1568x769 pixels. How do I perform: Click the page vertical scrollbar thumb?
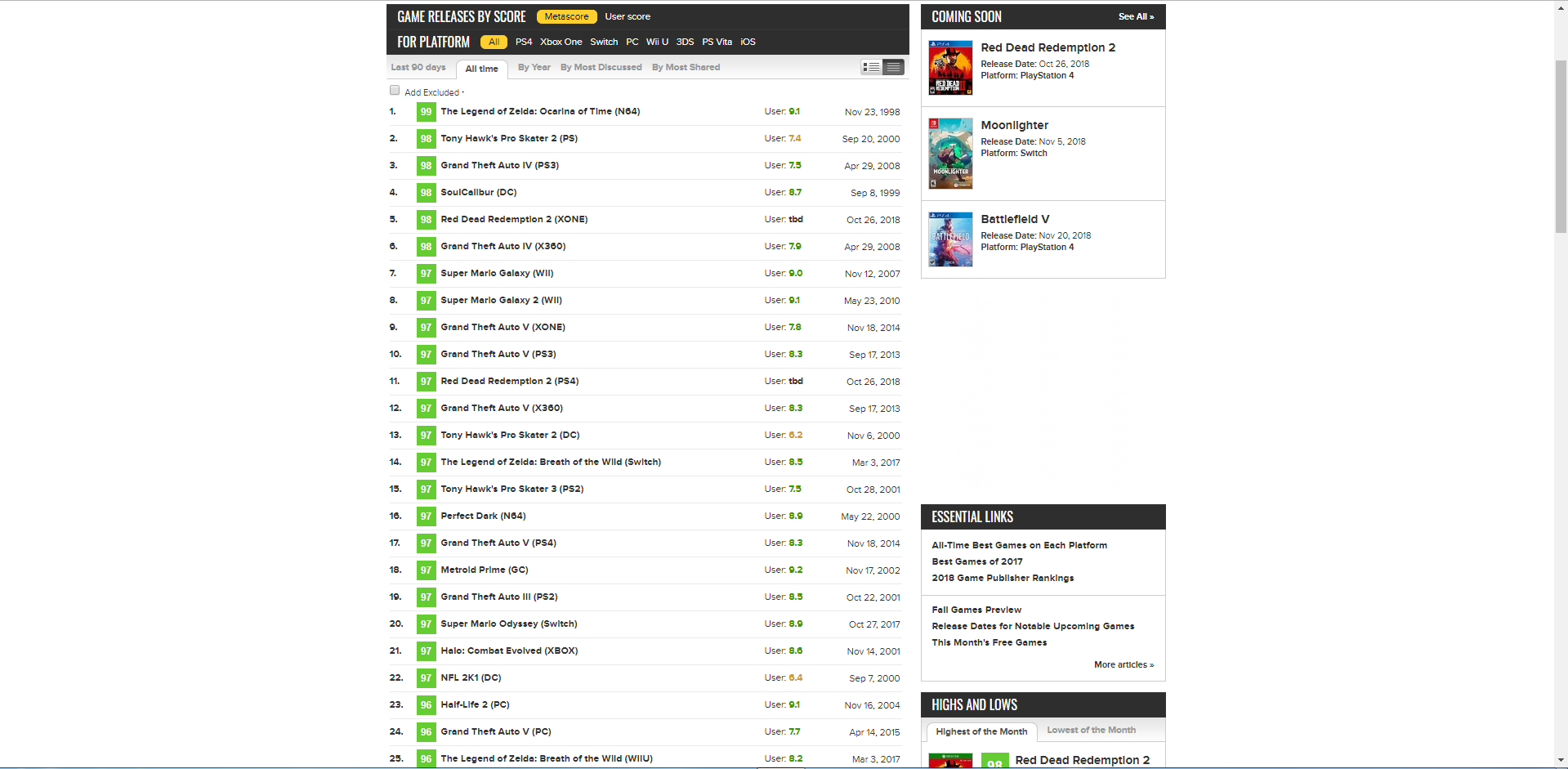(1561, 145)
